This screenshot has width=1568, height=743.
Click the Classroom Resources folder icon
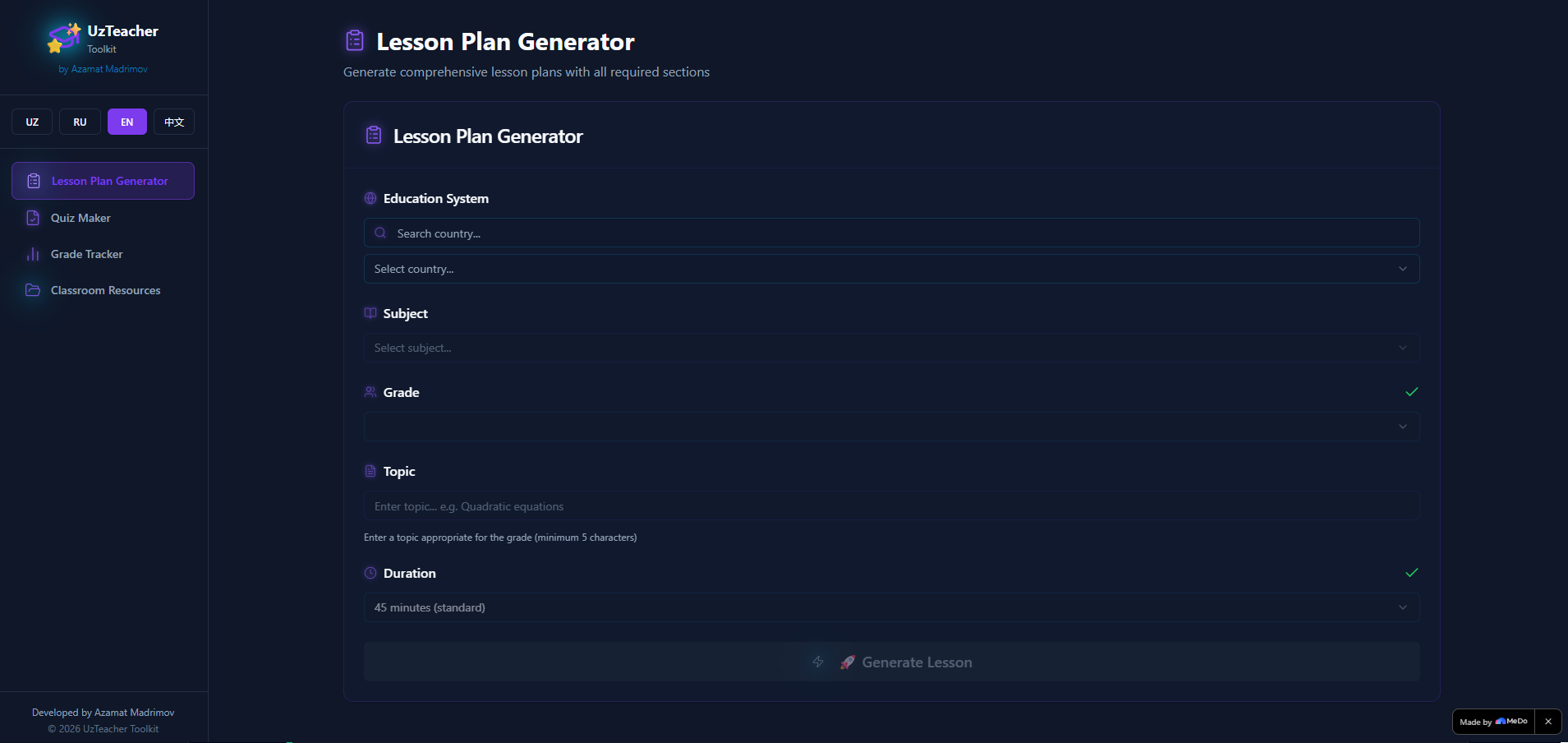[x=33, y=290]
